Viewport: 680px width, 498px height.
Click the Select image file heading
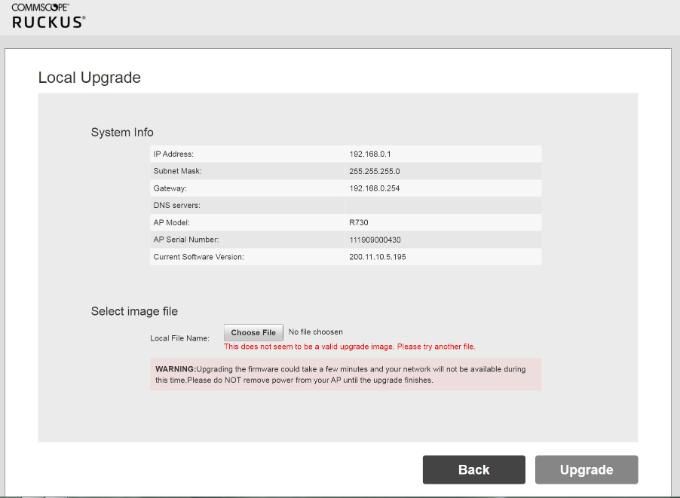tap(134, 311)
